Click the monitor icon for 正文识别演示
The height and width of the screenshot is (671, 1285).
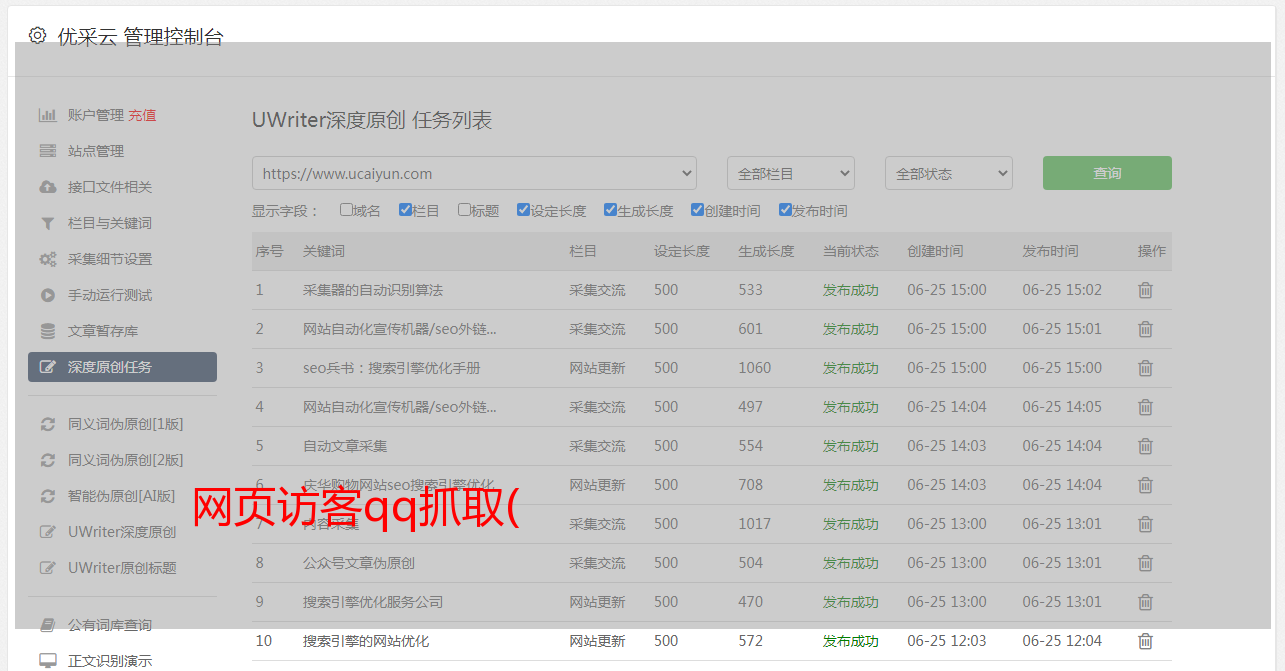47,661
